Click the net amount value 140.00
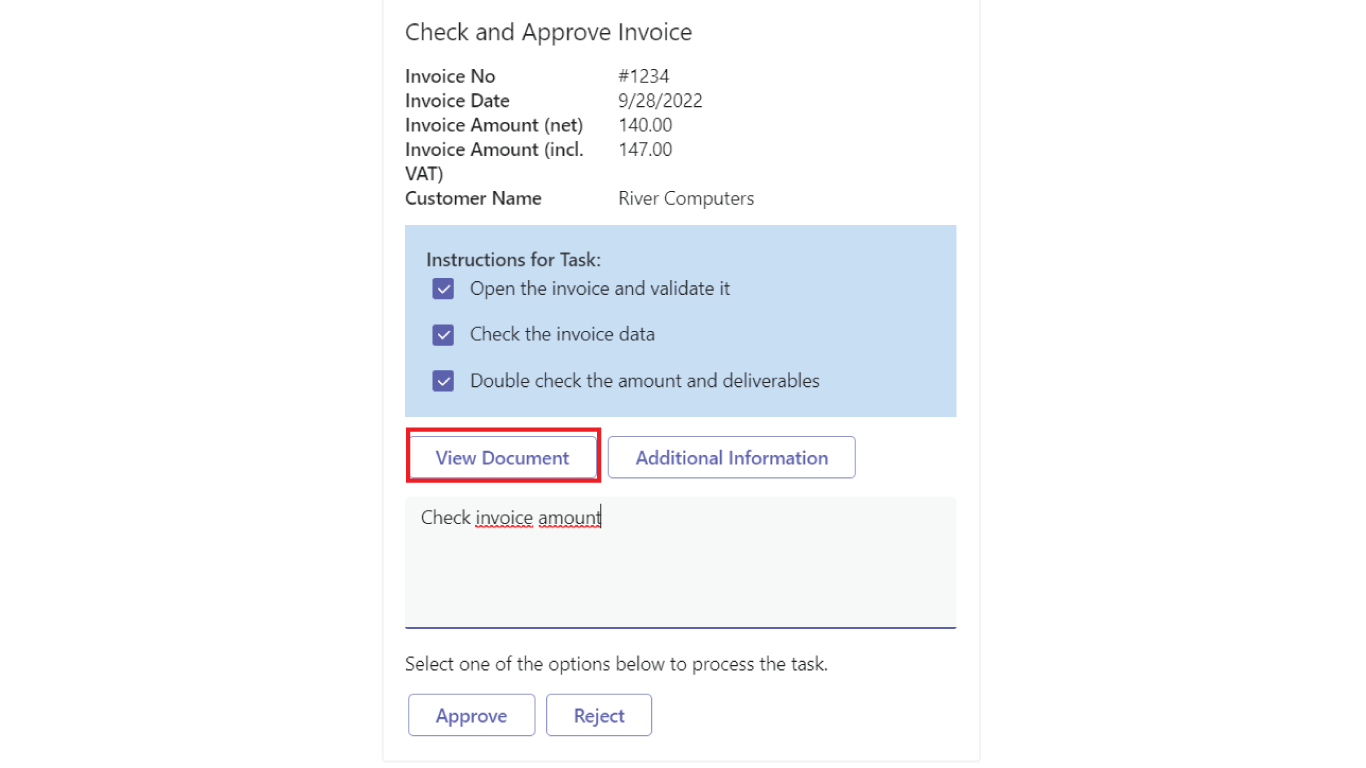 pos(645,125)
